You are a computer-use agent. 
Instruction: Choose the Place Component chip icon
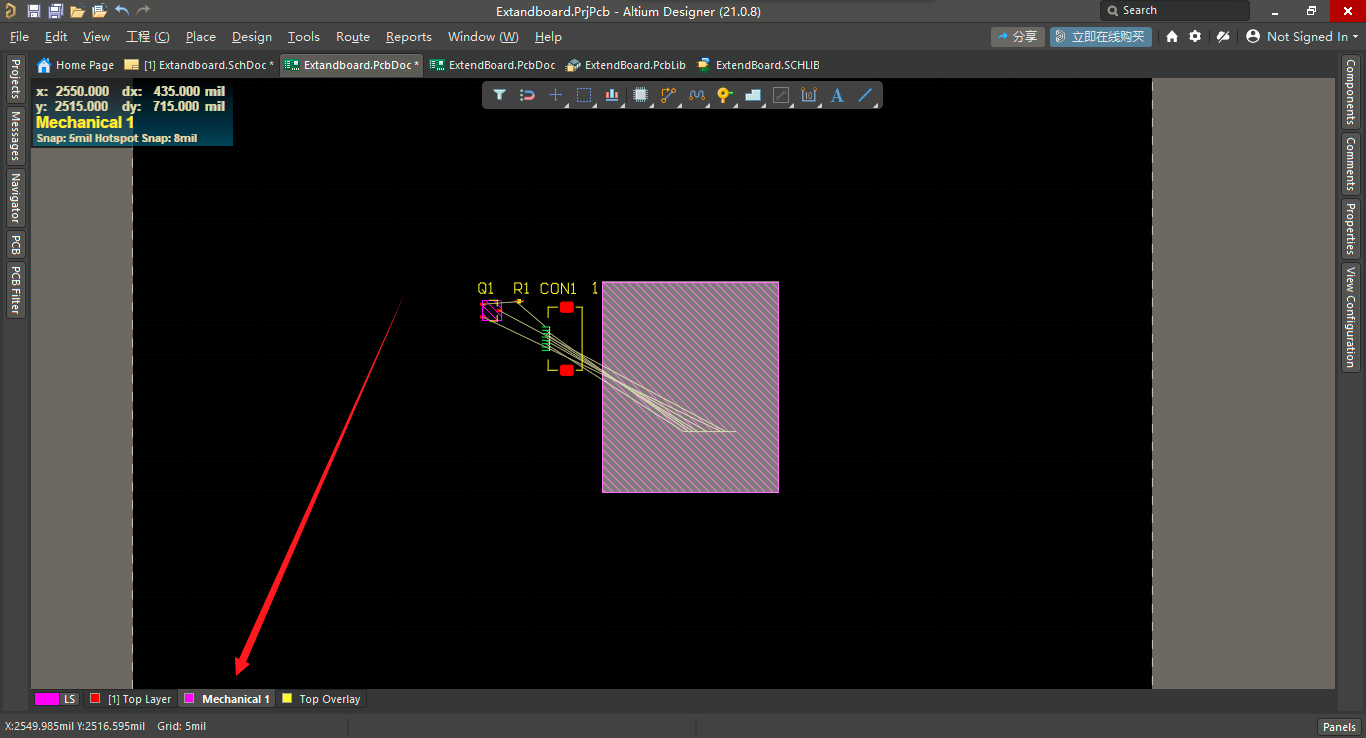coord(641,95)
